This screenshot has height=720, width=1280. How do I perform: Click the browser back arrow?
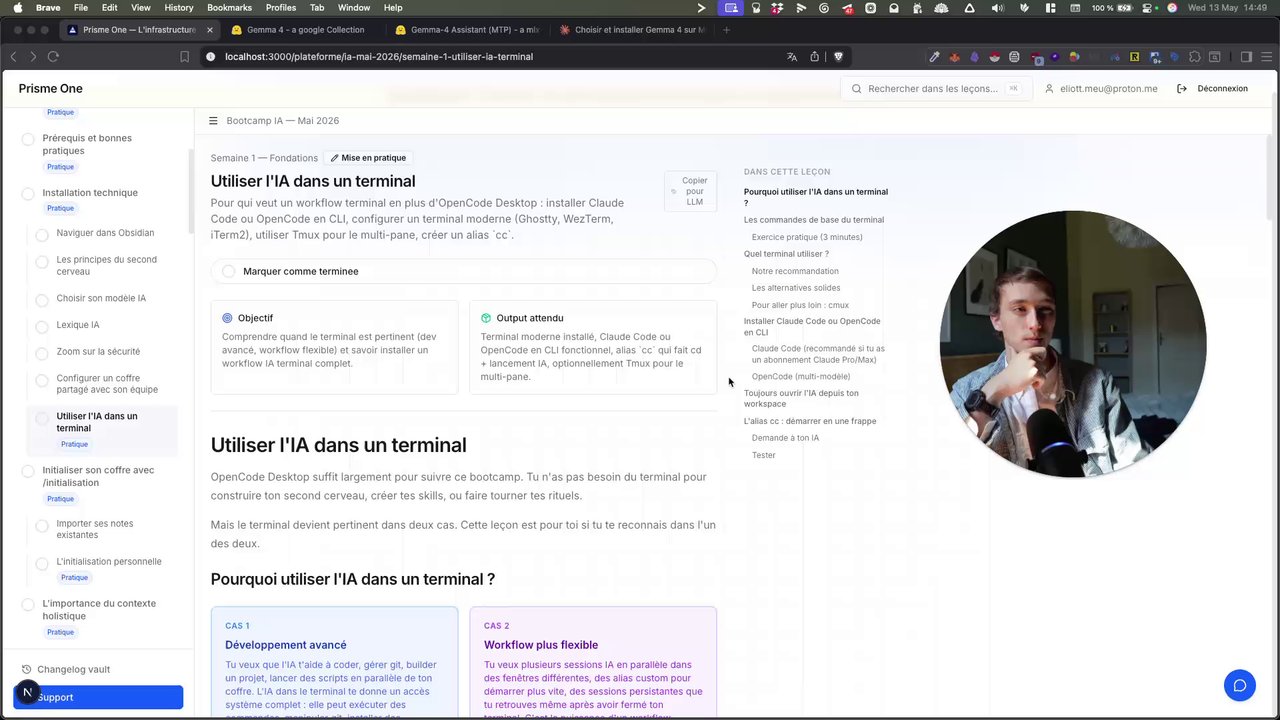[x=15, y=57]
